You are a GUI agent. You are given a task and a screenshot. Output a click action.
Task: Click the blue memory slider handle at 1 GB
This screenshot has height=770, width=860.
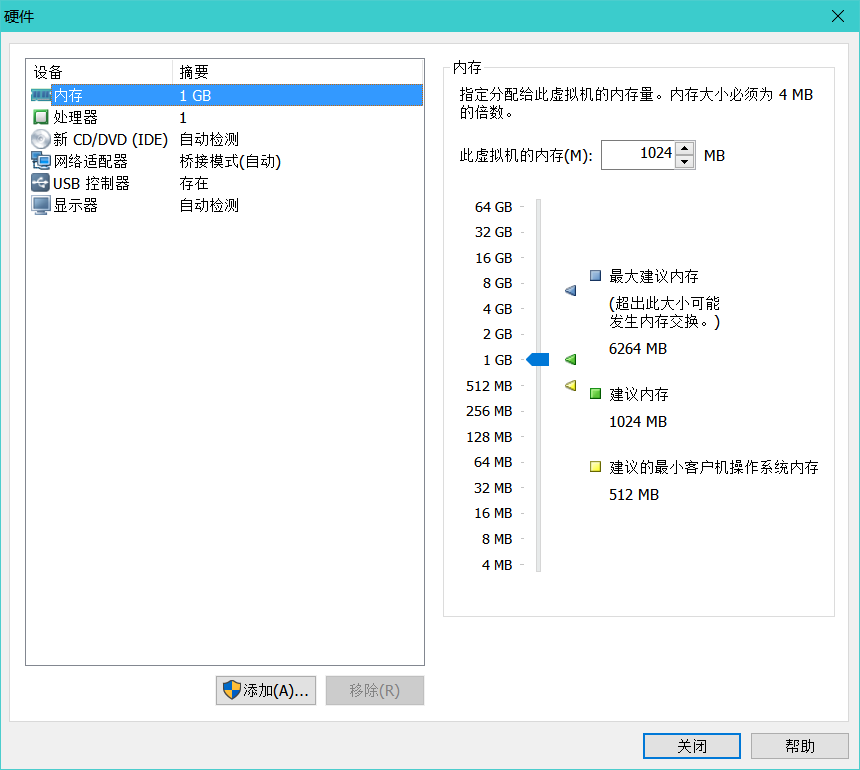[538, 360]
